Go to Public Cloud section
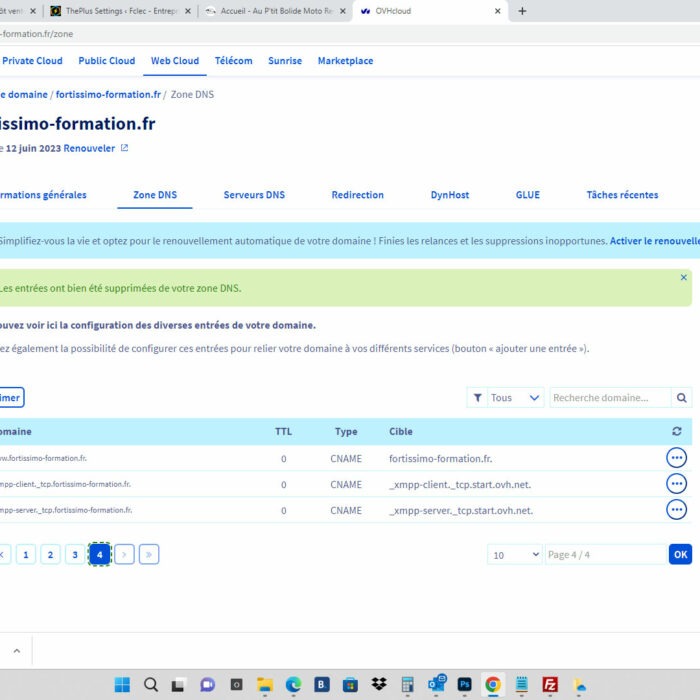The height and width of the screenshot is (700, 700). (107, 61)
